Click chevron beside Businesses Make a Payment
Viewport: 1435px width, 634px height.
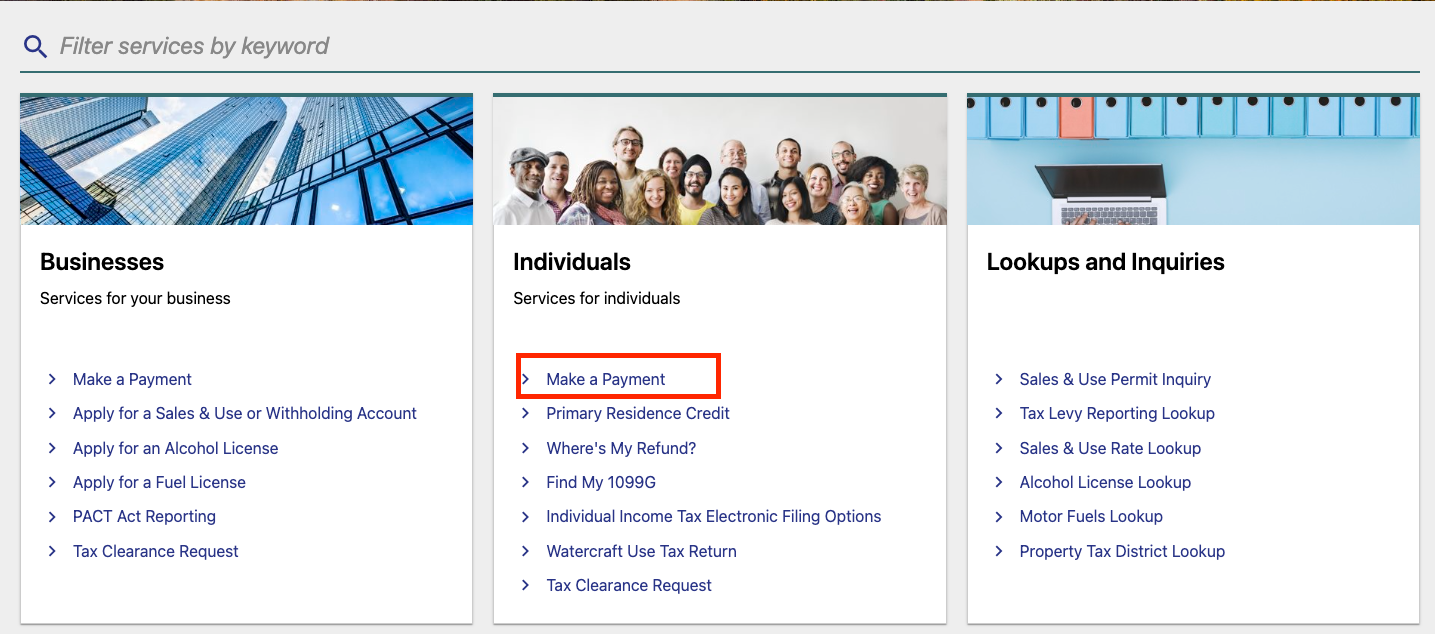tap(52, 379)
